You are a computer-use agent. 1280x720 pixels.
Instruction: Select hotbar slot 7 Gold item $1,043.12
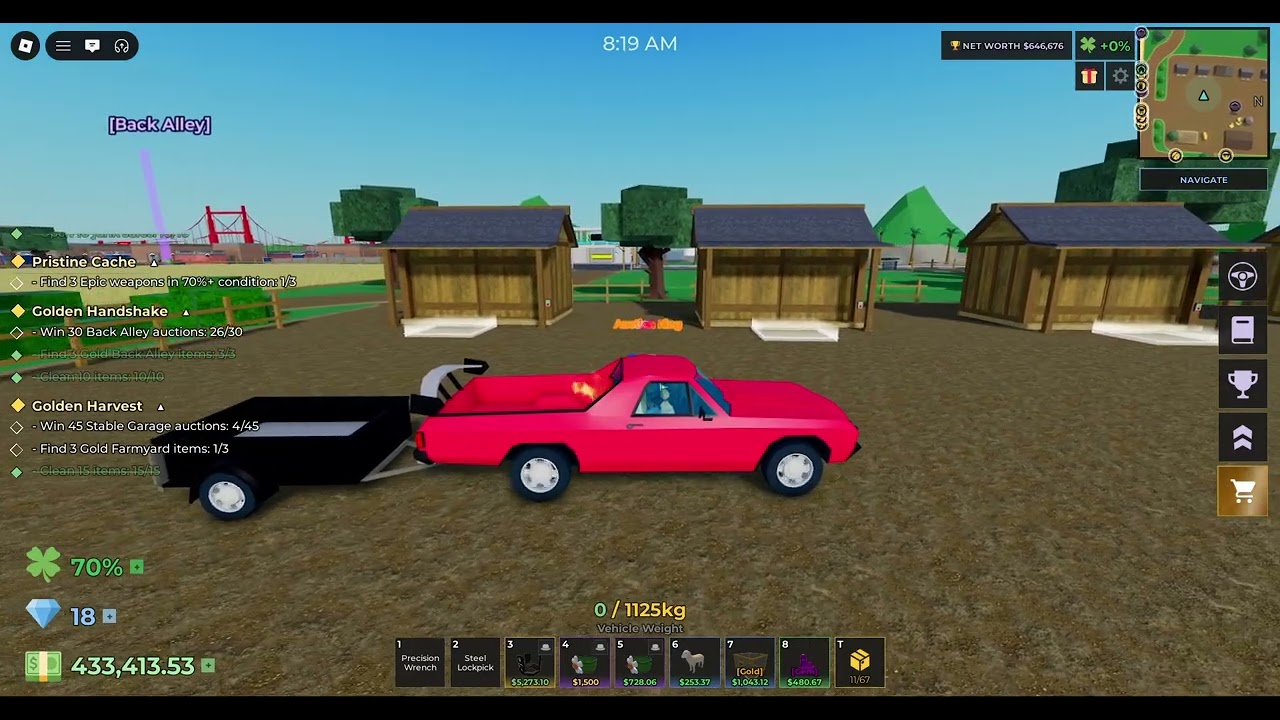(750, 663)
